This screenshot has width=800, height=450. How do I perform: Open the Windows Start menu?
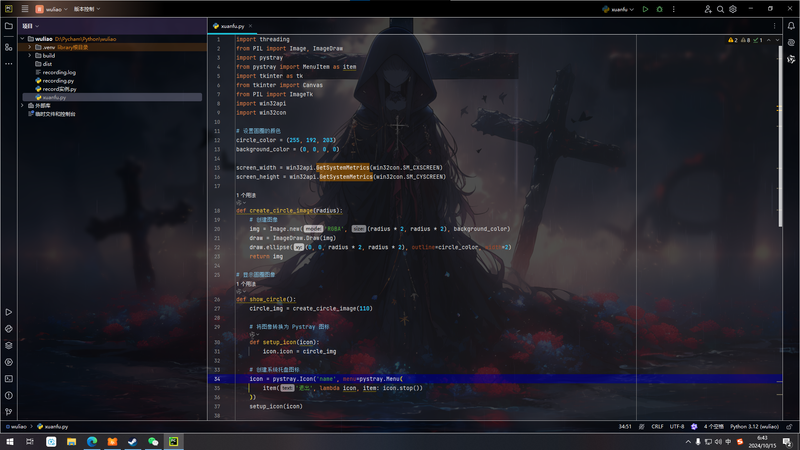click(10, 441)
